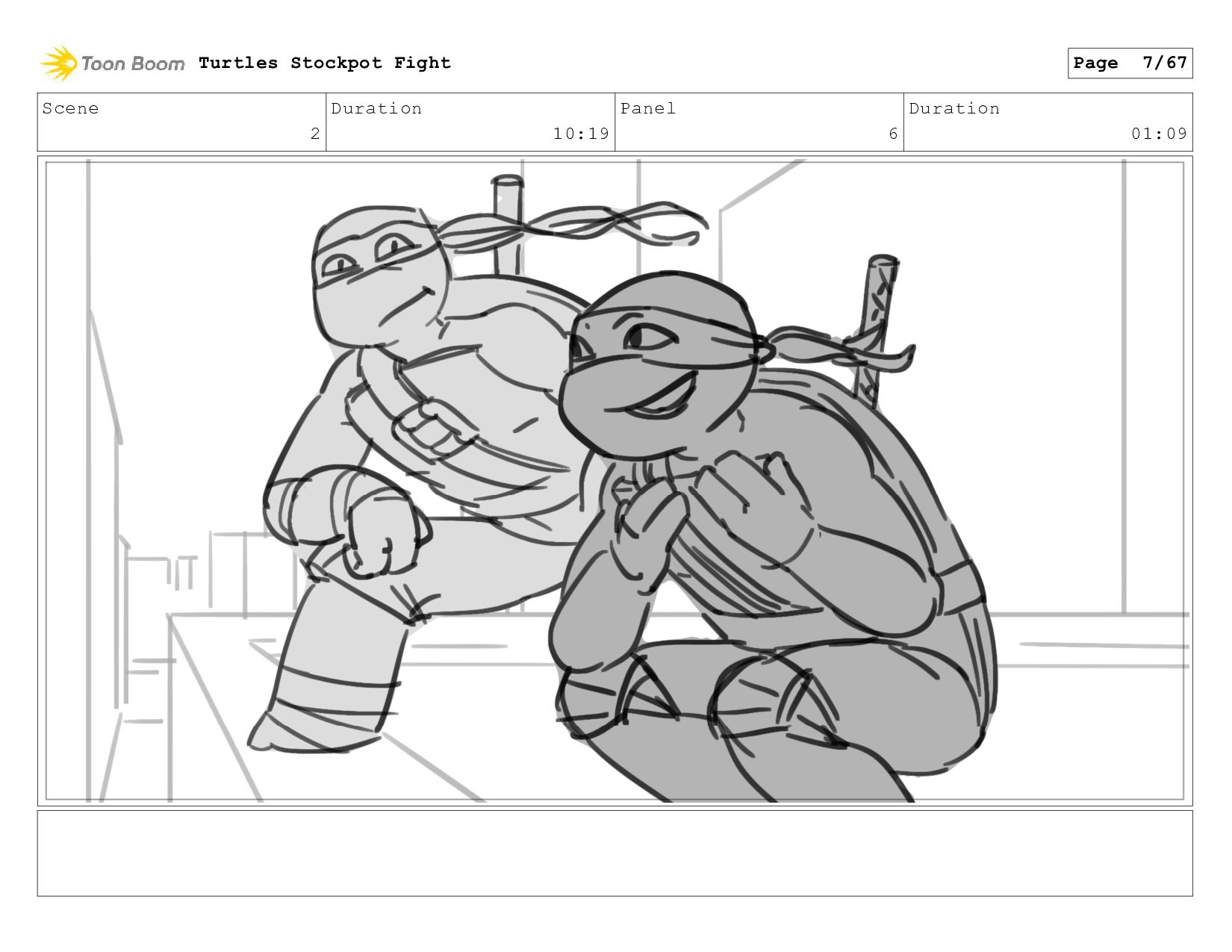Click the storyboard panel drawing of turtles
This screenshot has width=1232, height=952.
pos(615,481)
